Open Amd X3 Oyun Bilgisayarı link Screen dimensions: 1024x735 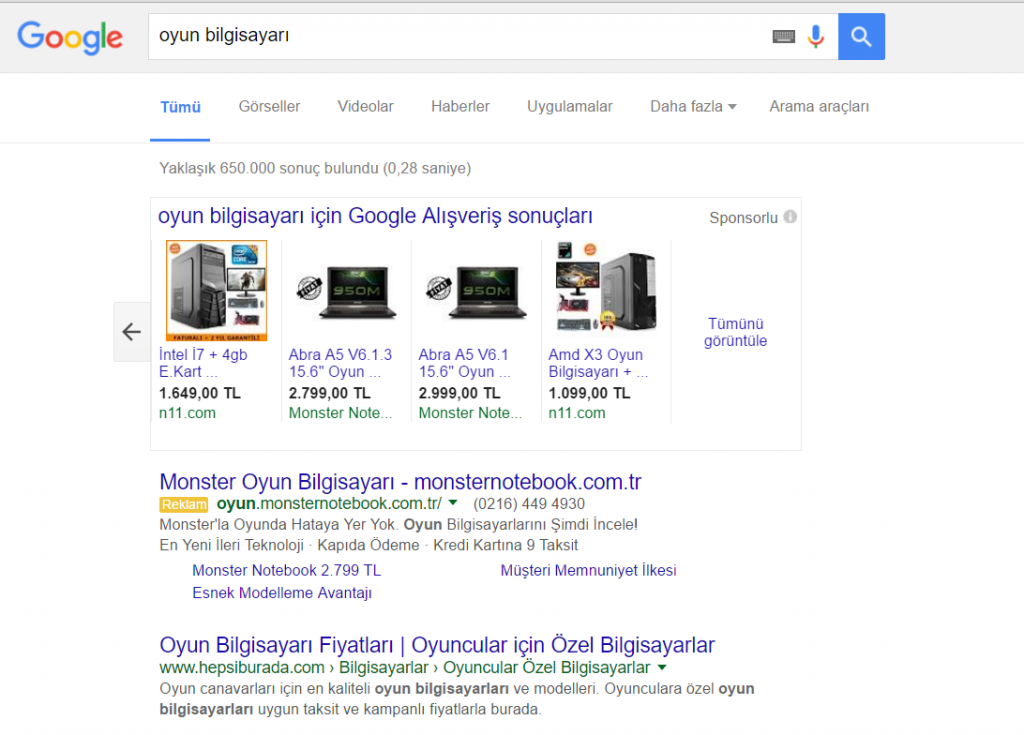pos(598,363)
